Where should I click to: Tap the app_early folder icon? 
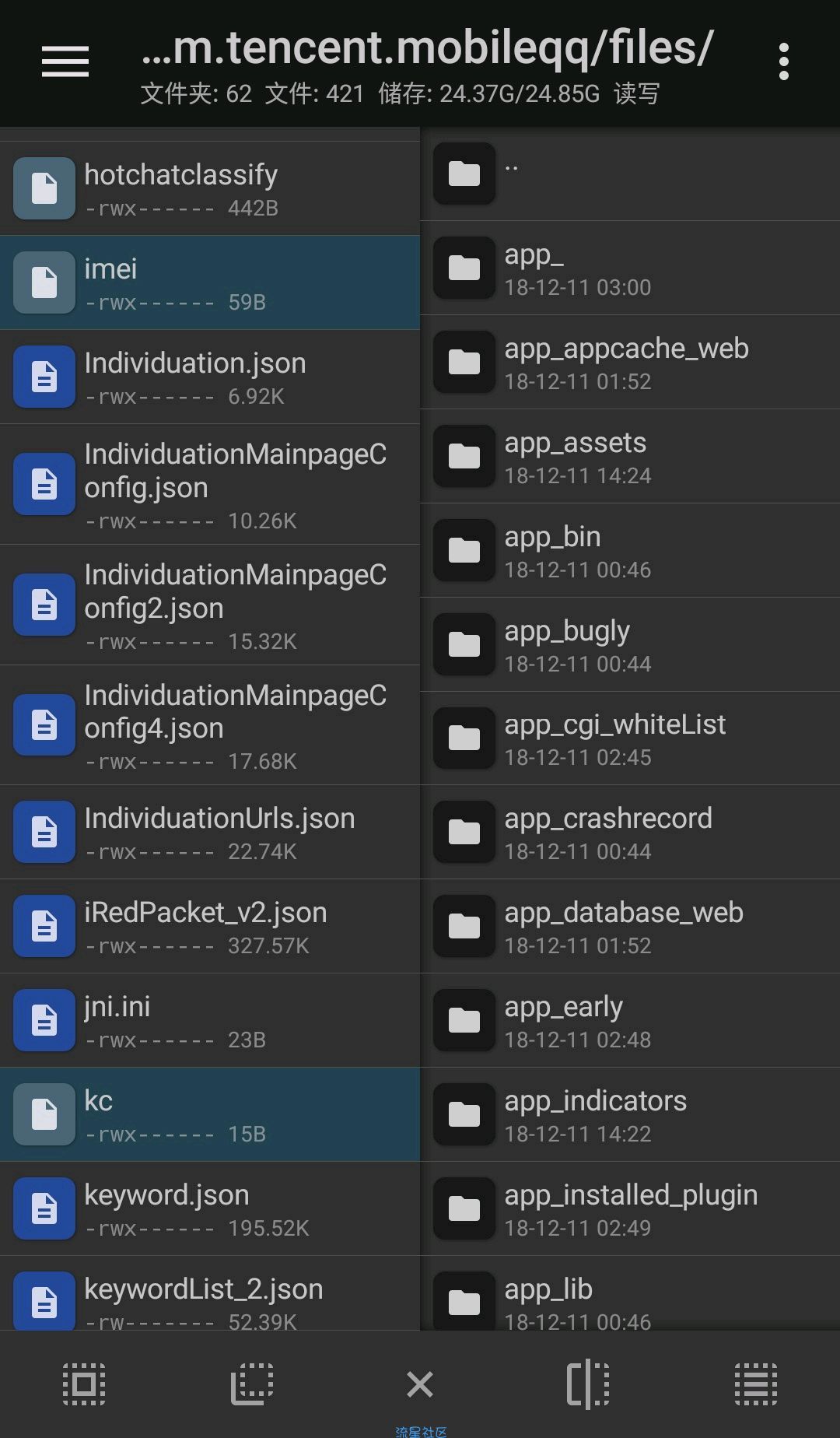click(x=464, y=1020)
